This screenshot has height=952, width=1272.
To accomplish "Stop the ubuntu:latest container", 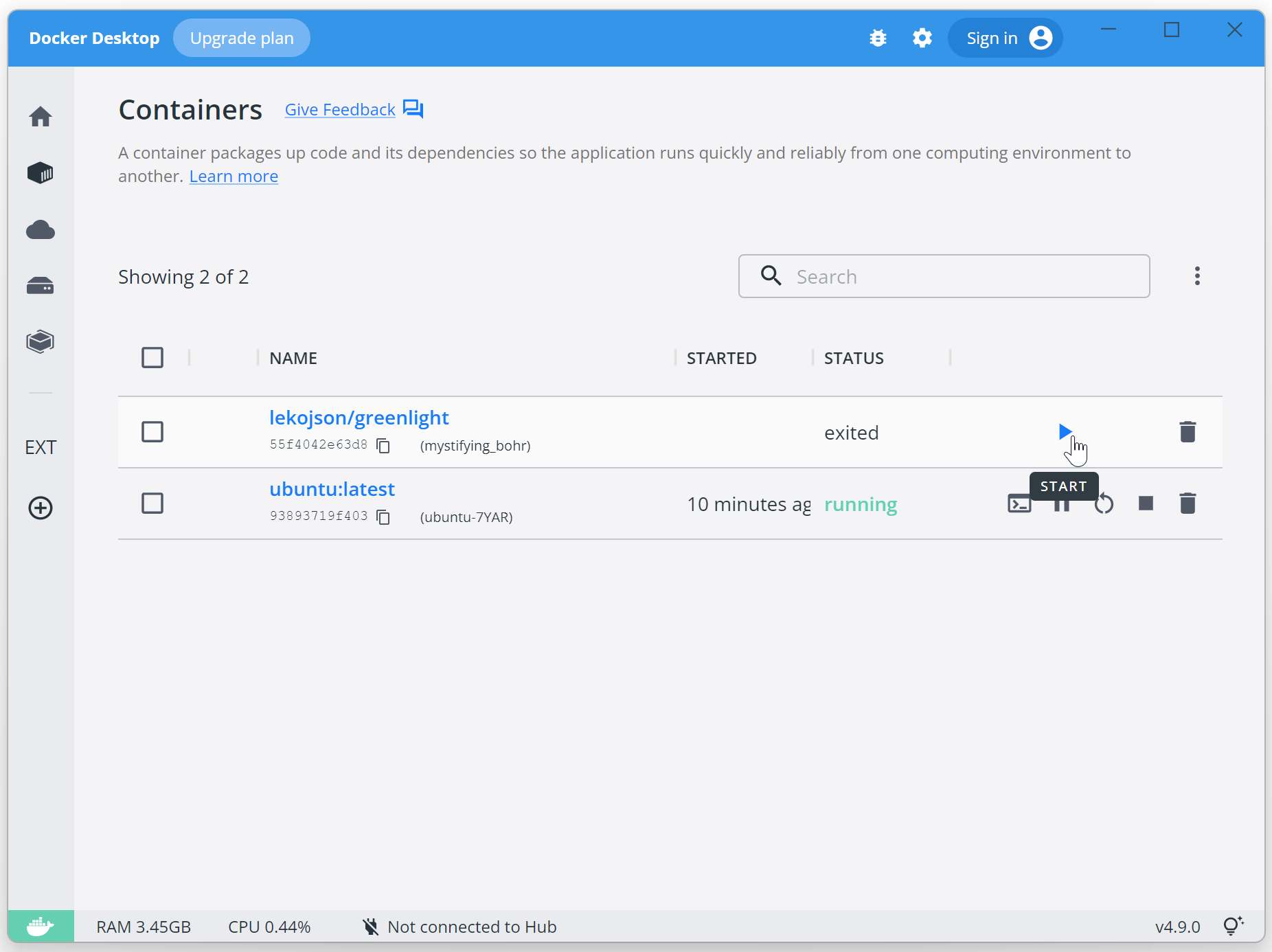I will click(x=1146, y=503).
